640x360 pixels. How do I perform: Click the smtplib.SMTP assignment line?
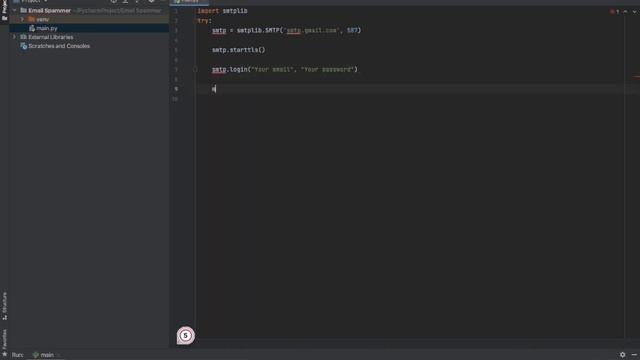tap(286, 30)
